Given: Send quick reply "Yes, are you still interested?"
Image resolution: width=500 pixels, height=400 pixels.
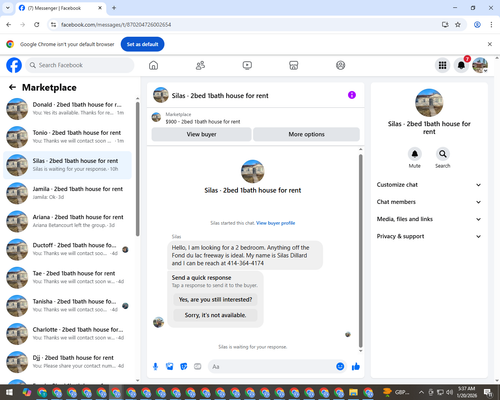Looking at the screenshot, I should [215, 299].
